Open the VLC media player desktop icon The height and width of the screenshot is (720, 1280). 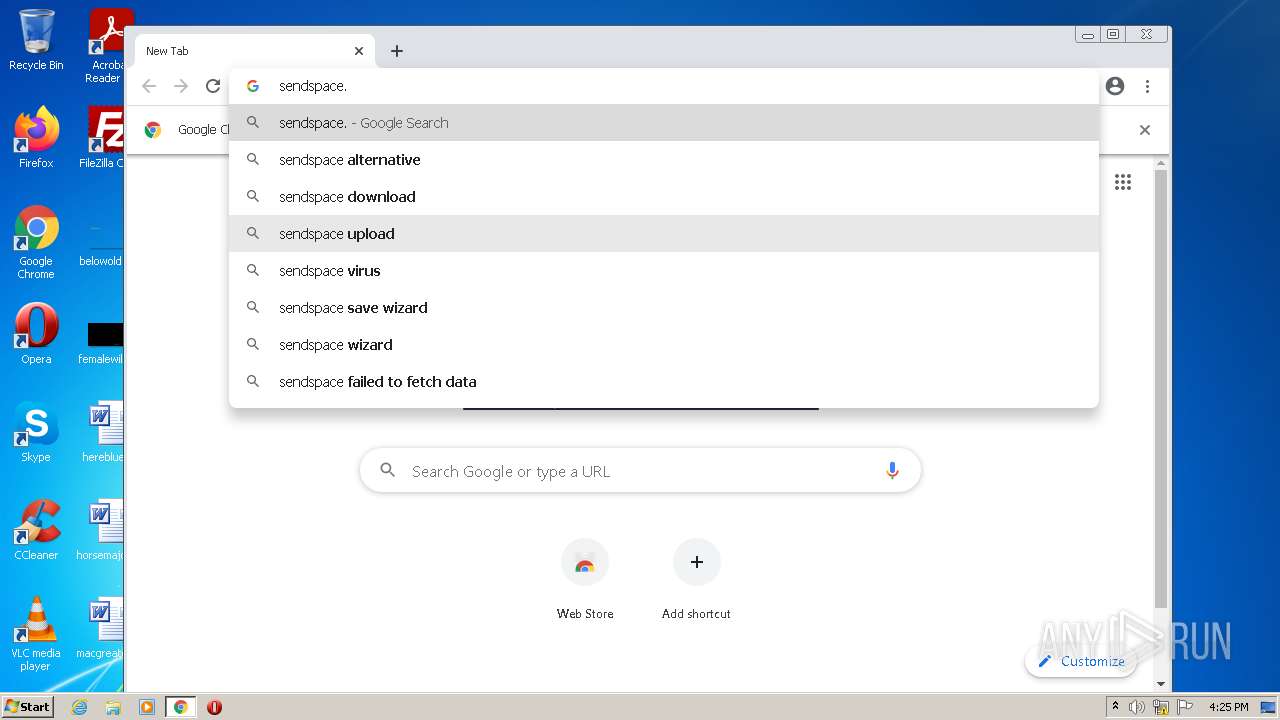(x=36, y=634)
